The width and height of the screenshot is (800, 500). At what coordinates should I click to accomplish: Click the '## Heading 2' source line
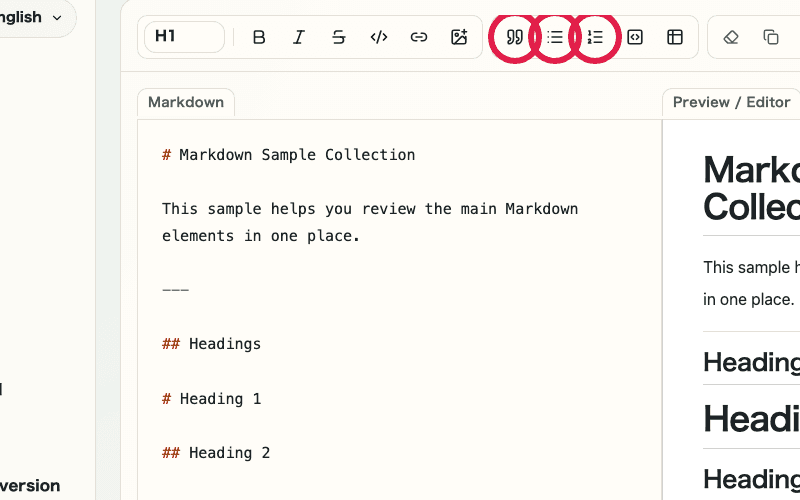pos(216,453)
